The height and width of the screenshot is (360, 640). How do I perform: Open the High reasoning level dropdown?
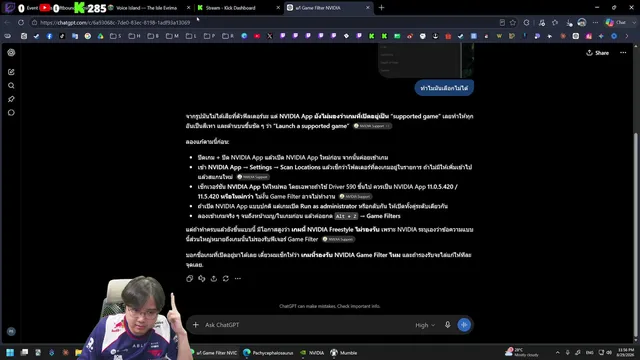425,325
